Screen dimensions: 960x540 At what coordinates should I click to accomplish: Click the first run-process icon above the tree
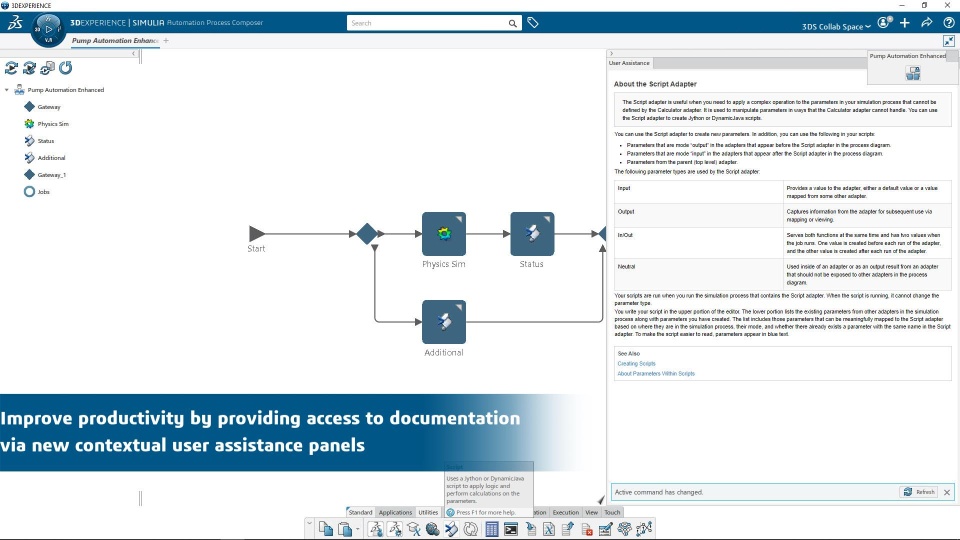[x=11, y=67]
